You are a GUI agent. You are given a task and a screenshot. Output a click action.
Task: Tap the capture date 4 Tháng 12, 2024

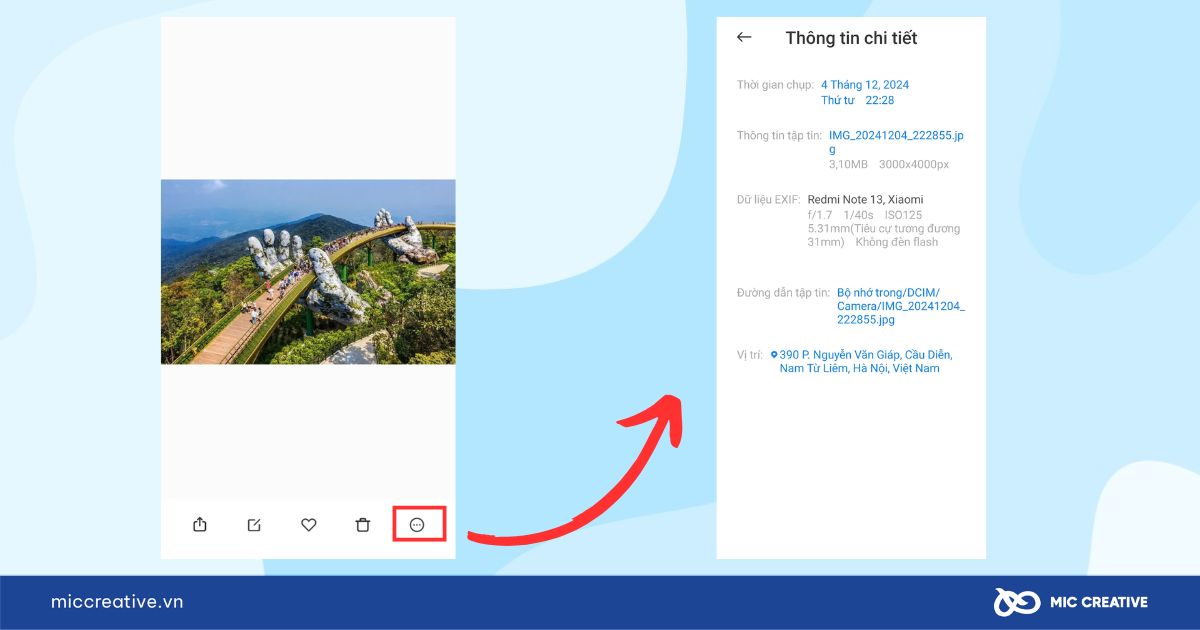tap(865, 85)
